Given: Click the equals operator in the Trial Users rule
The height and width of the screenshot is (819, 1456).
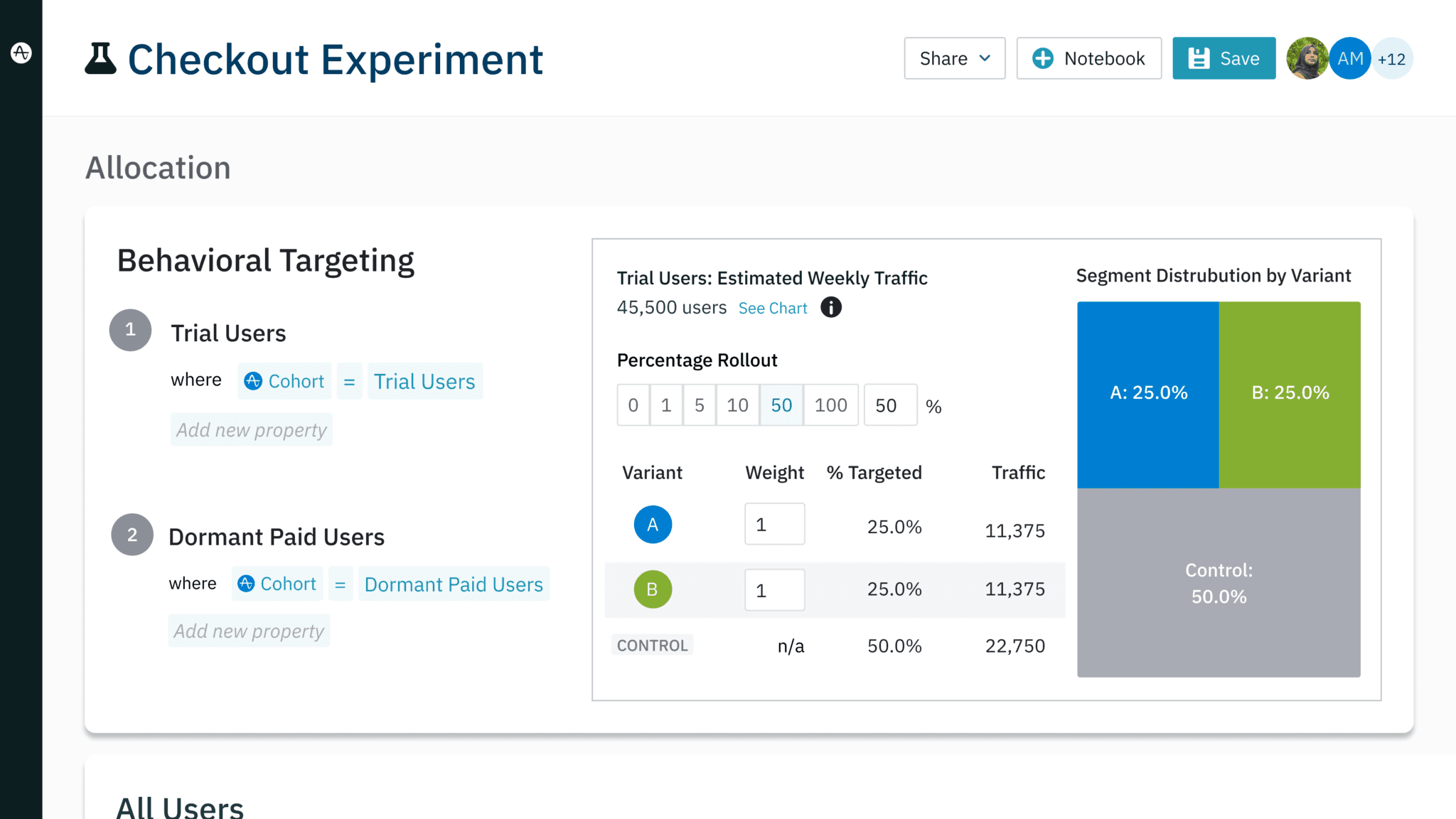Looking at the screenshot, I should click(349, 381).
